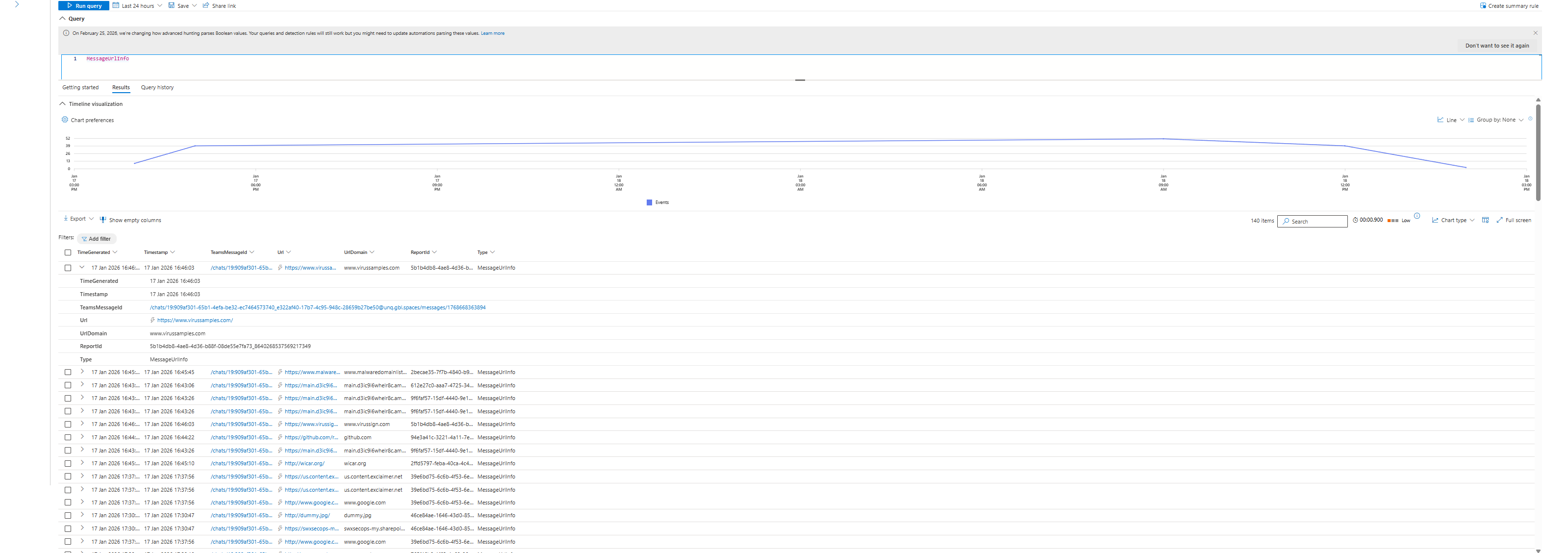The height and width of the screenshot is (553, 1568).
Task: Click the Full screen expand icon
Action: (x=1499, y=220)
